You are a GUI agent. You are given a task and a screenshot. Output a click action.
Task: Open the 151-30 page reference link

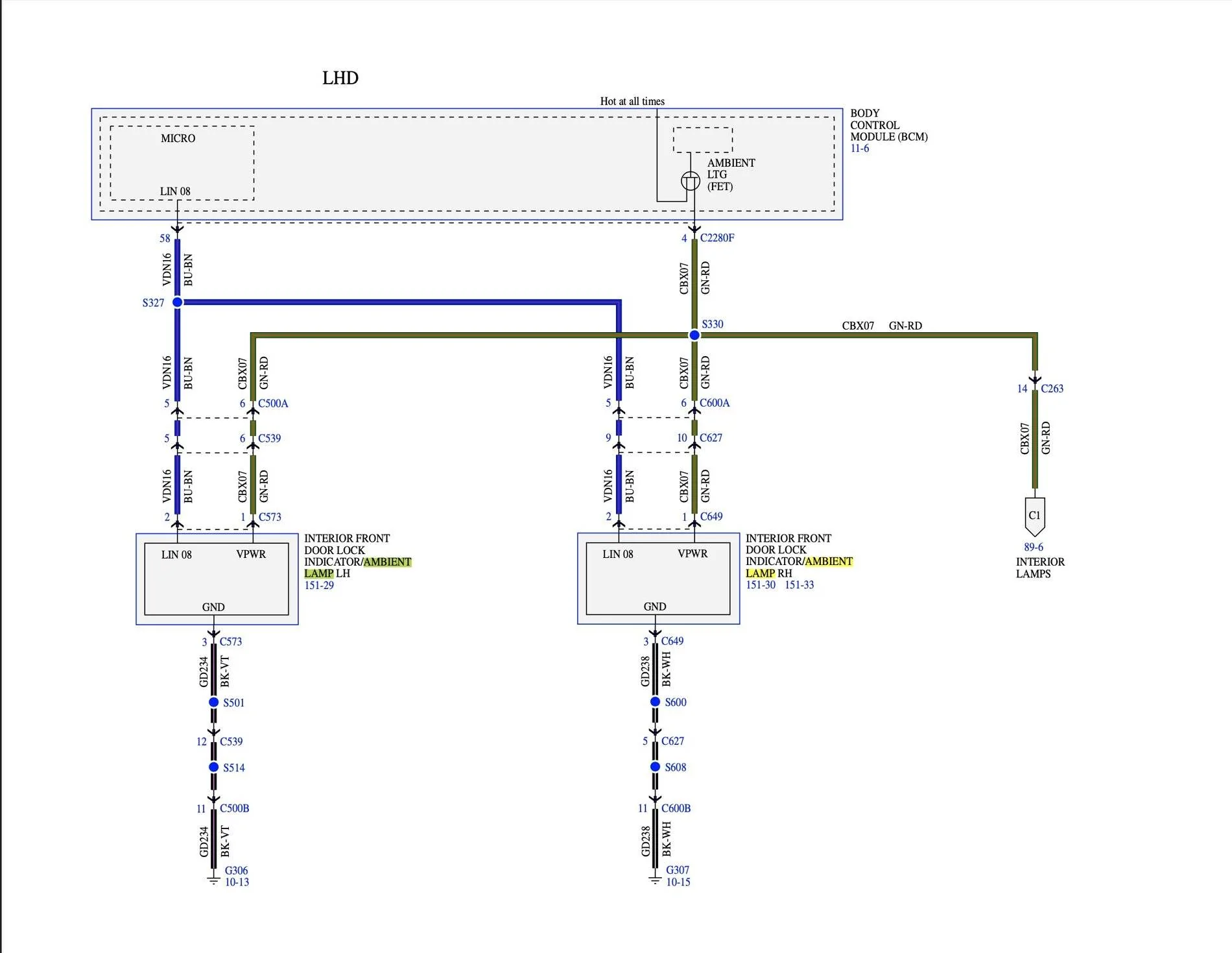(761, 585)
